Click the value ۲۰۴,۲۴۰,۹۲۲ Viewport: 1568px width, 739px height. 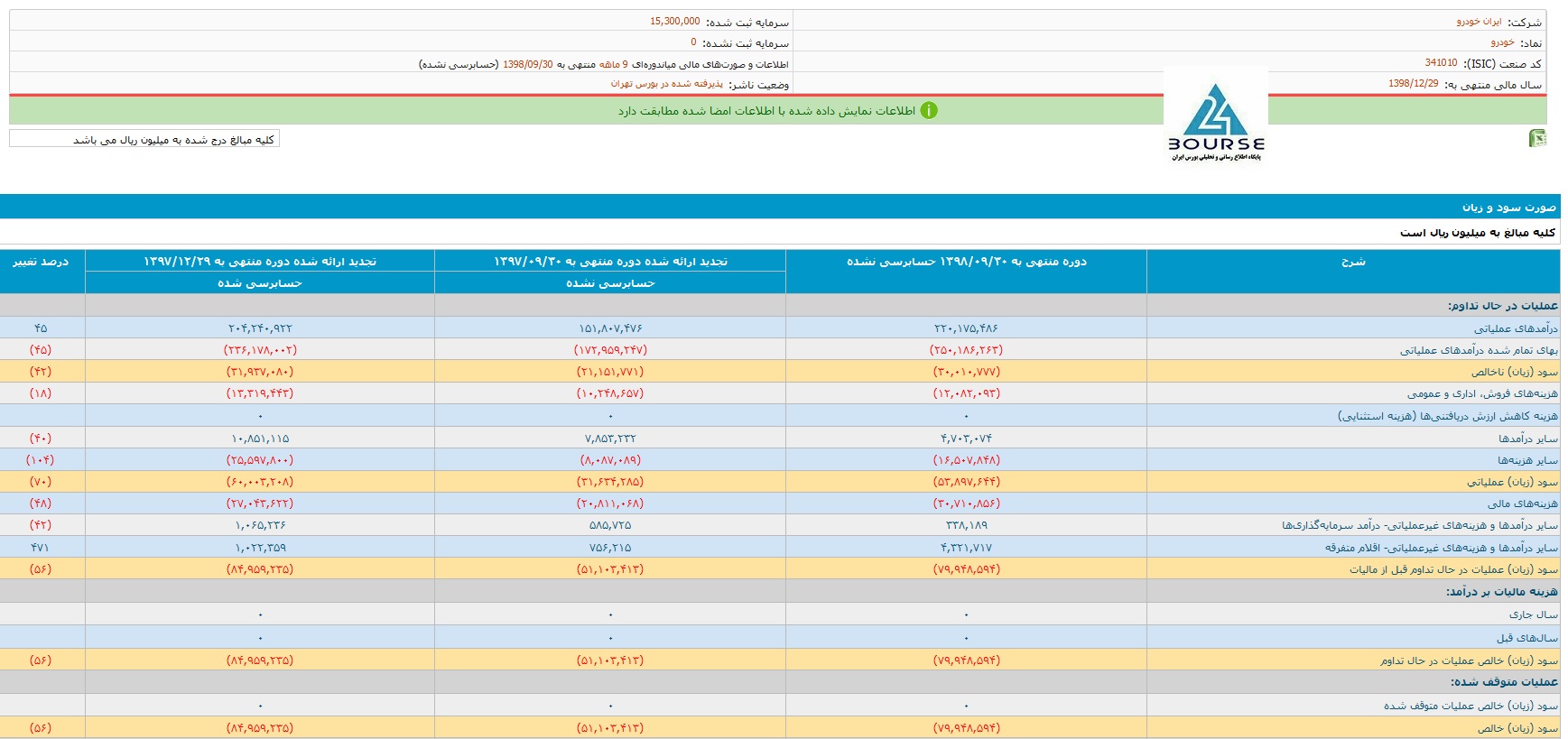[260, 328]
